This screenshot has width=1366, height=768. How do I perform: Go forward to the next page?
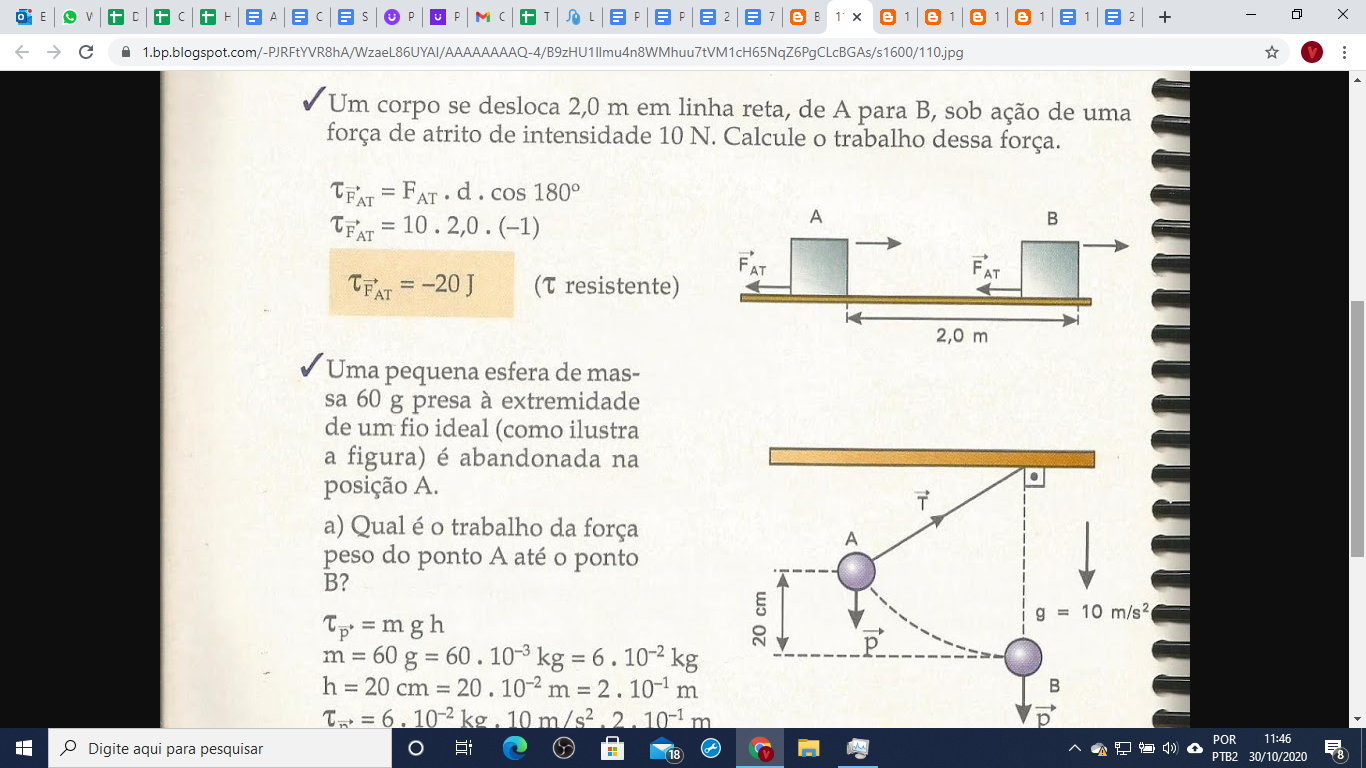55,52
